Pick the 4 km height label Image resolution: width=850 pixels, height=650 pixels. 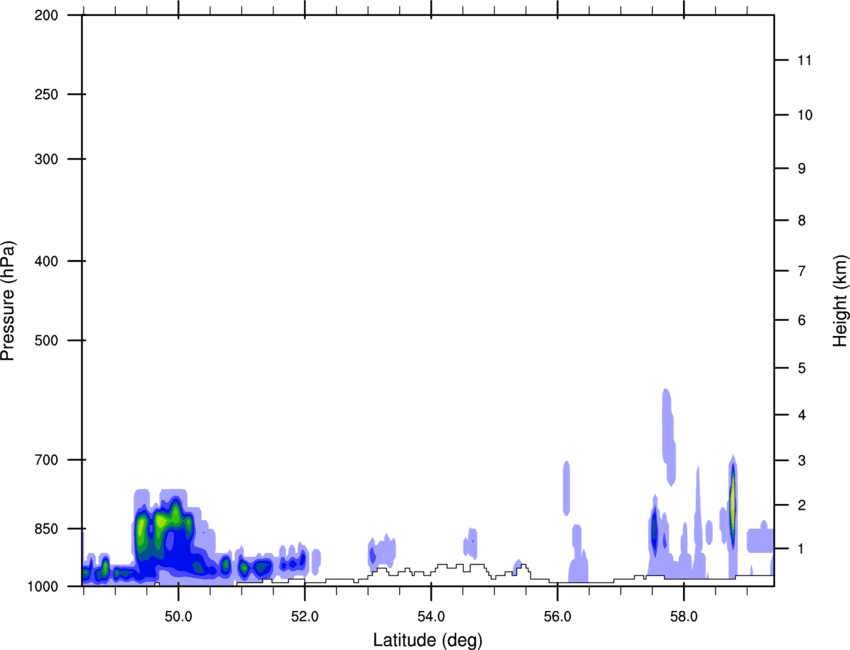tap(802, 415)
